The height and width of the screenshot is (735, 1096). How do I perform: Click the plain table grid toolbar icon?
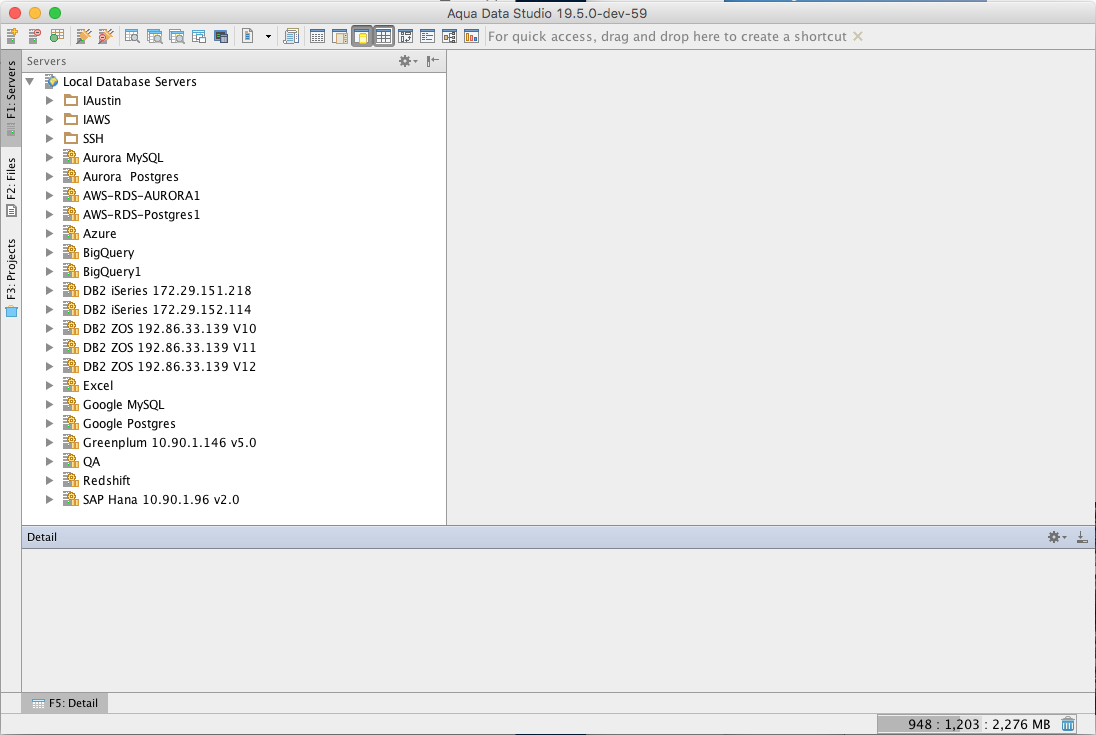(x=317, y=36)
